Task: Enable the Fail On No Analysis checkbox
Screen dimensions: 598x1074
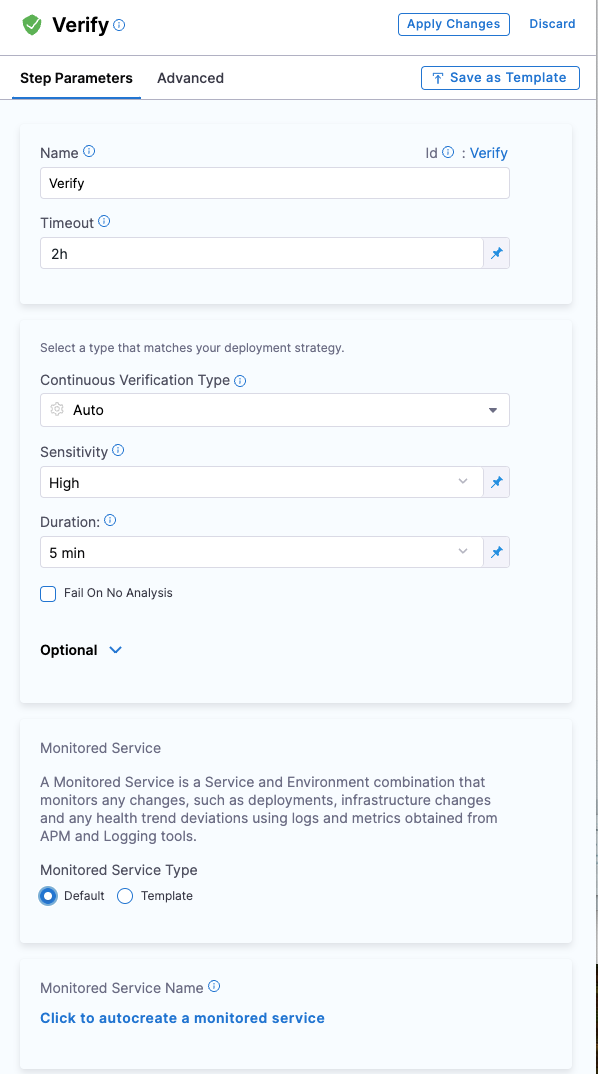Action: click(47, 593)
